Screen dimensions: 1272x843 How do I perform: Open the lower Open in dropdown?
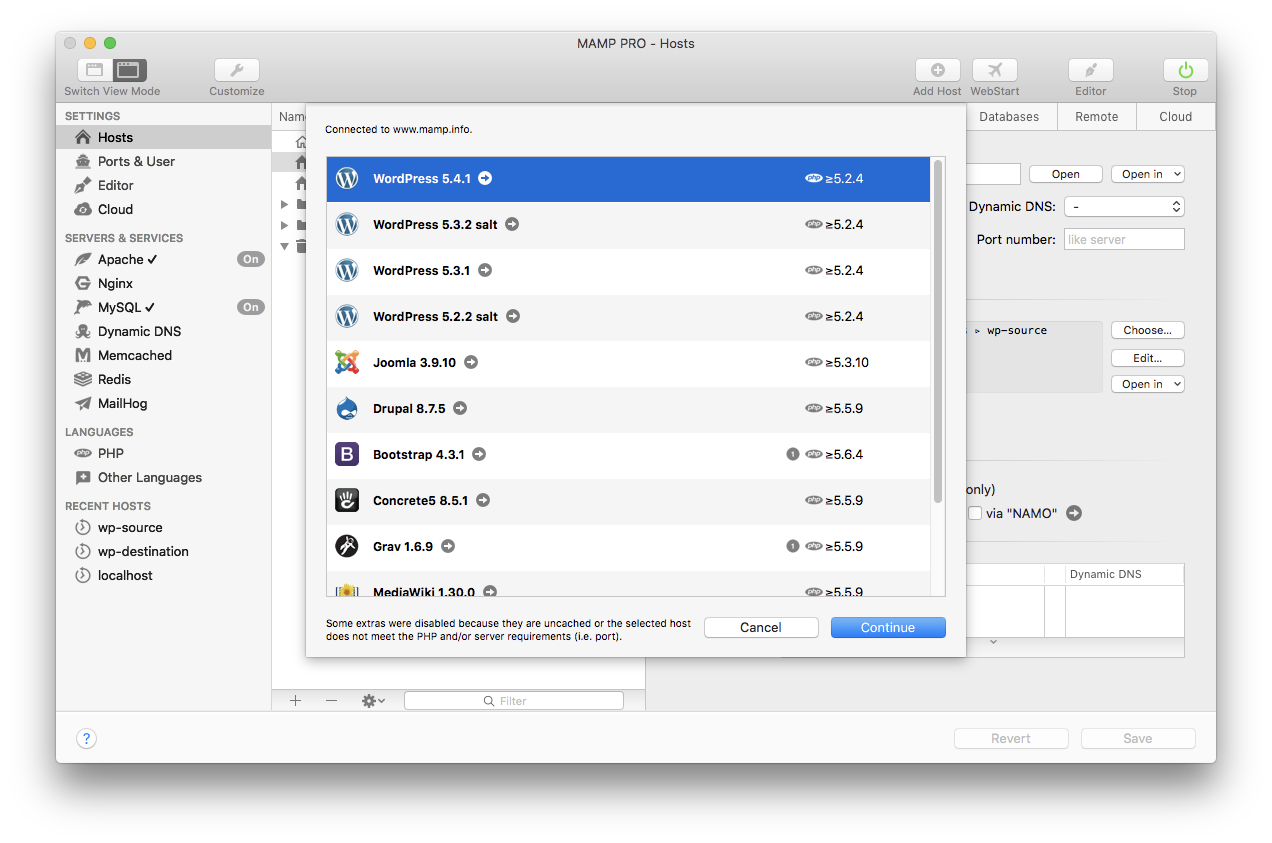1148,384
